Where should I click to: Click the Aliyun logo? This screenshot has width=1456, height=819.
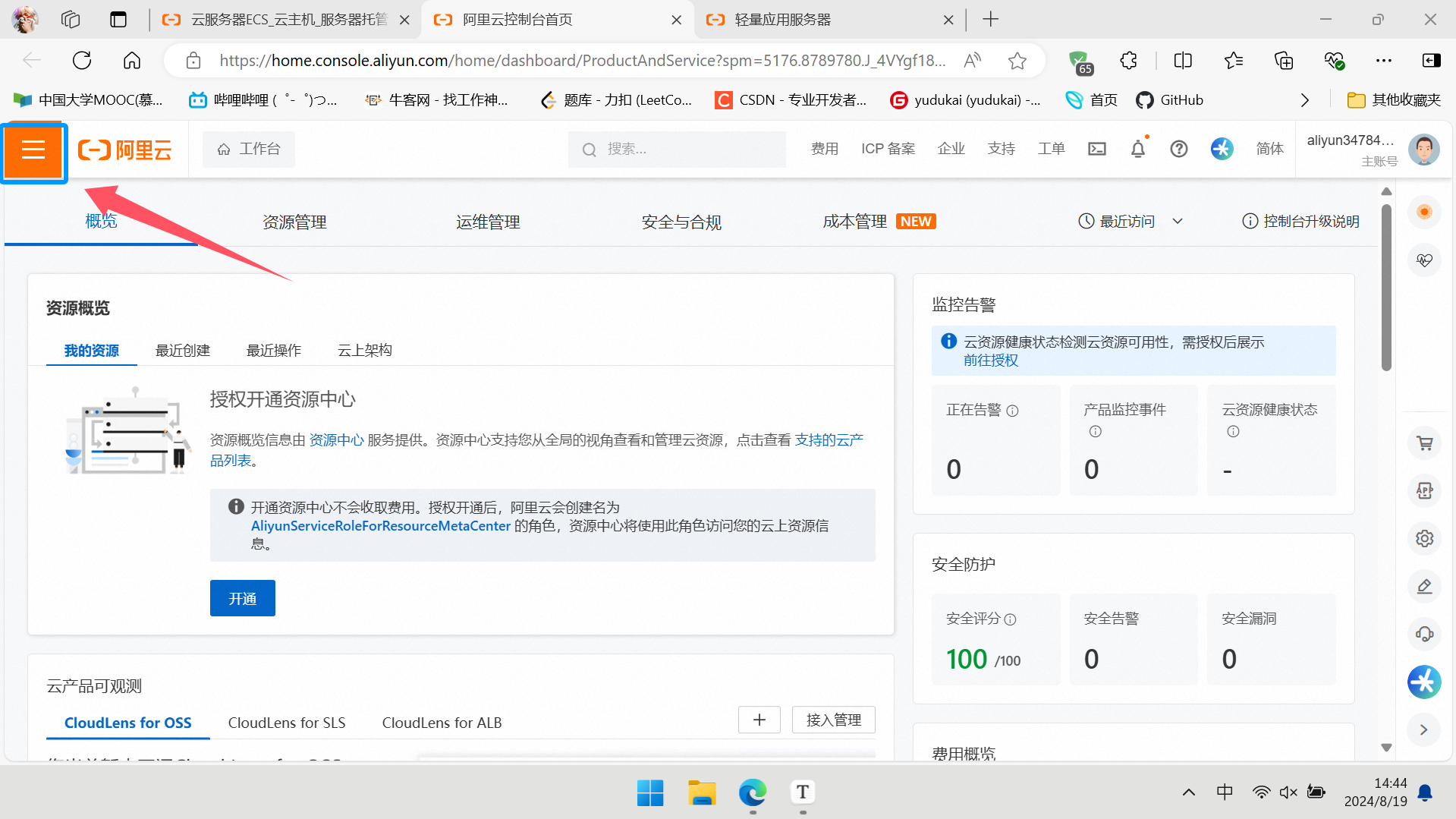[x=125, y=150]
